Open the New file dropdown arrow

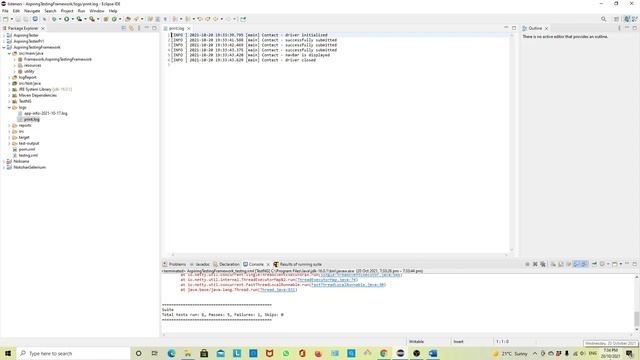[x=11, y=19]
